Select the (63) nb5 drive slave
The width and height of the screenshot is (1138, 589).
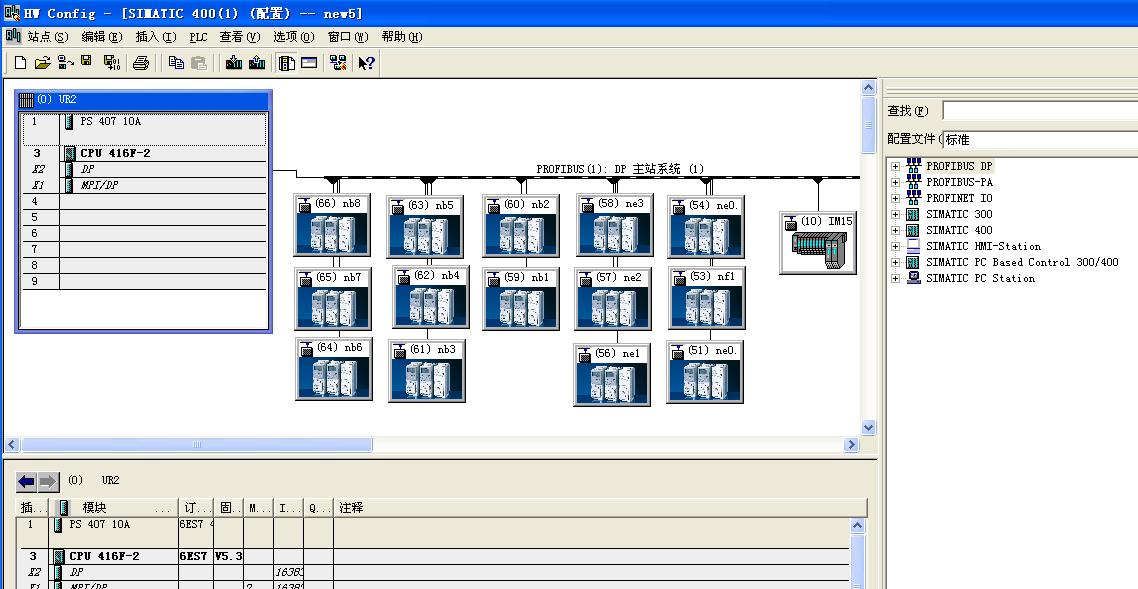(425, 227)
